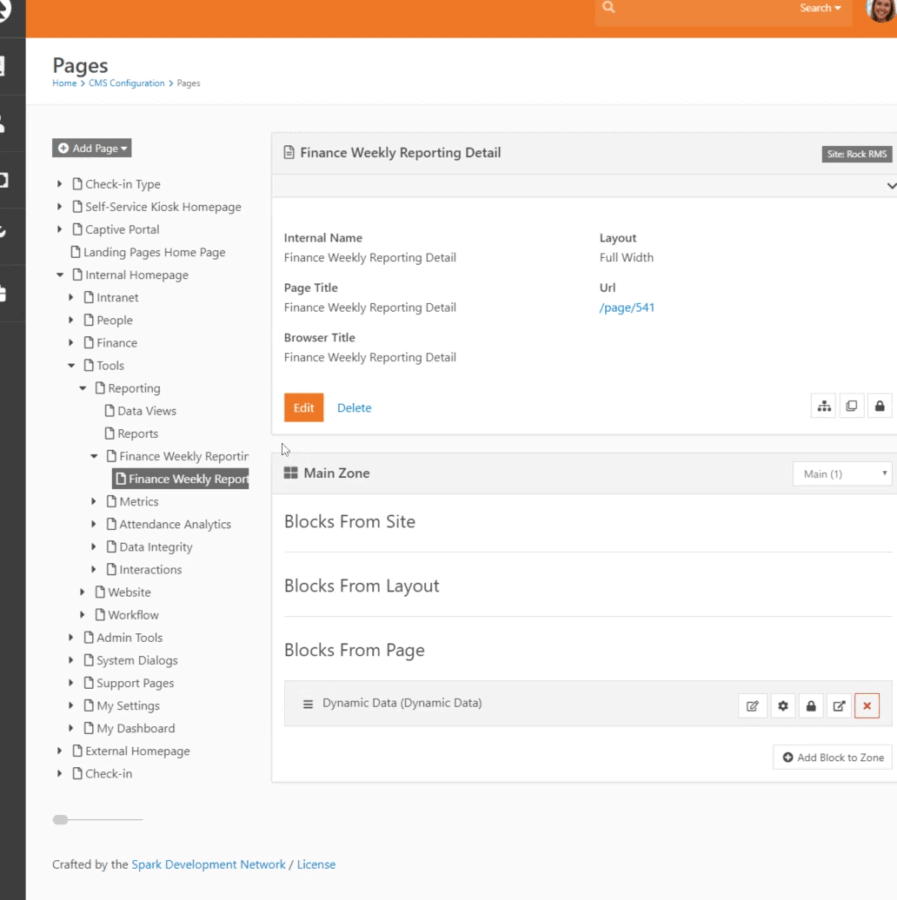
Task: Collapse the Internal Homepage node
Action: pos(60,275)
